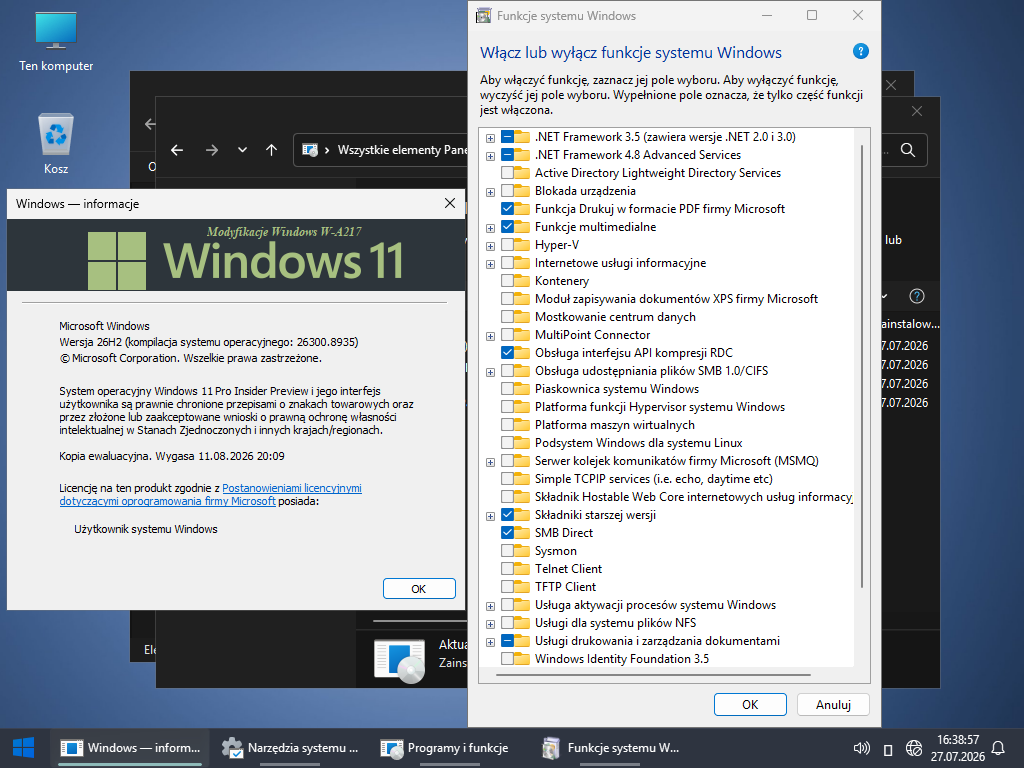Select Mostkowanie centrum danych row

click(x=615, y=317)
